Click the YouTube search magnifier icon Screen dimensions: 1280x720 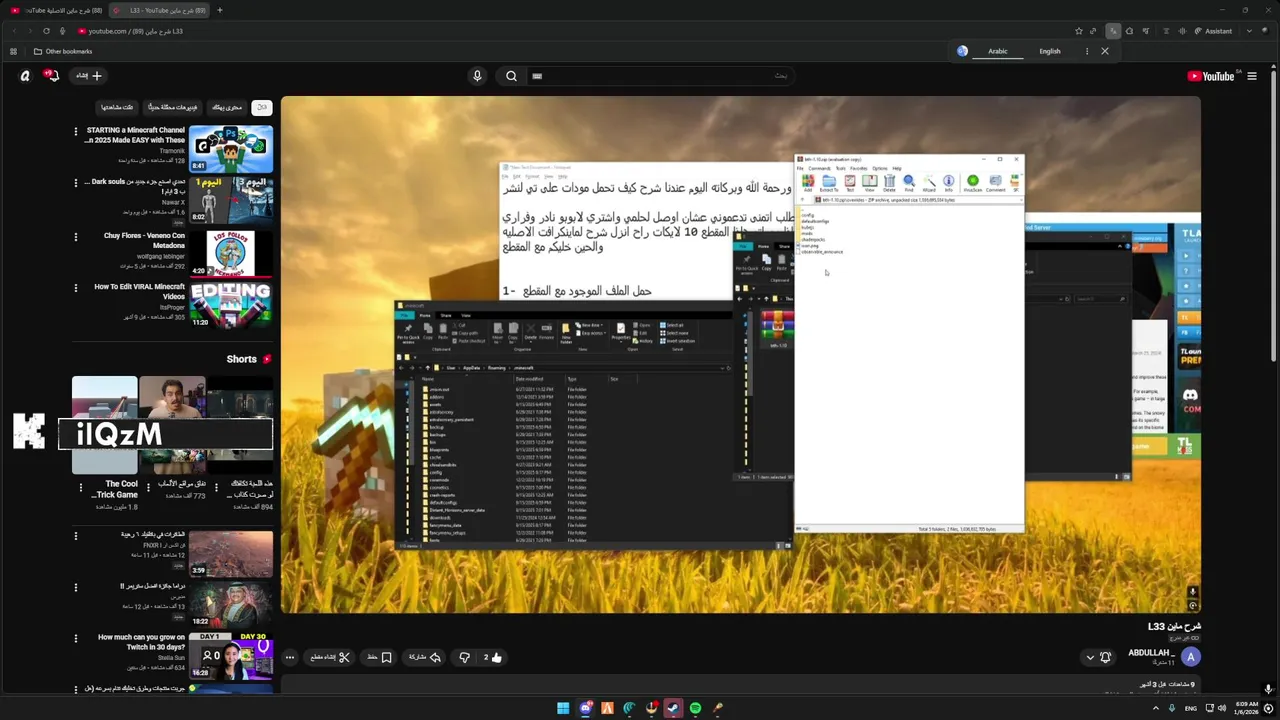pos(511,76)
